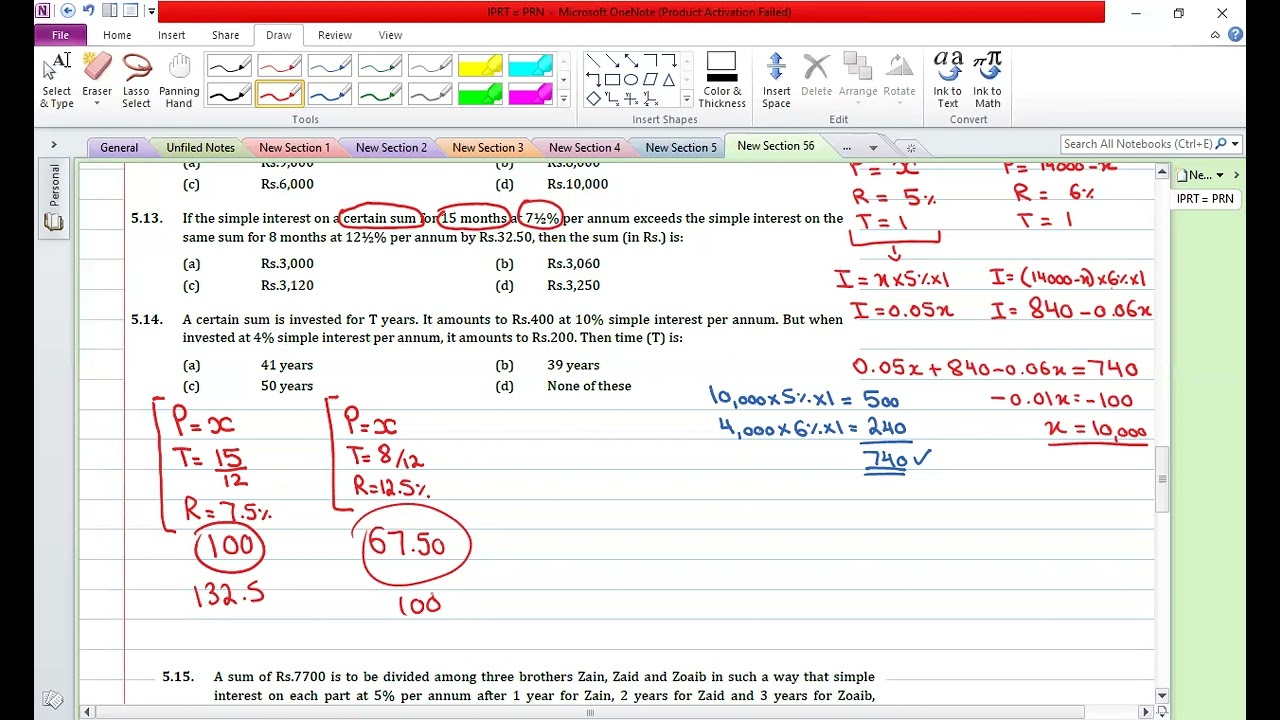This screenshot has width=1280, height=720.
Task: Pick the Panning Hand tool
Action: (x=179, y=80)
